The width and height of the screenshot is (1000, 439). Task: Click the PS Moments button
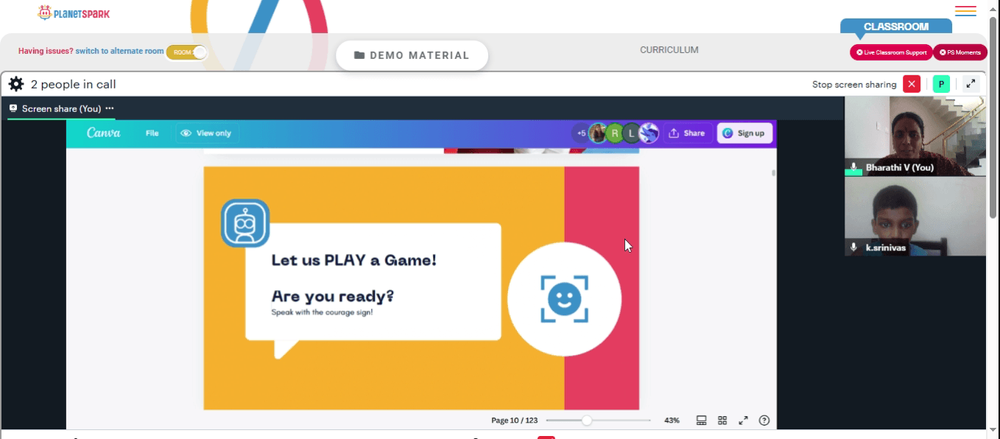pyautogui.click(x=960, y=52)
